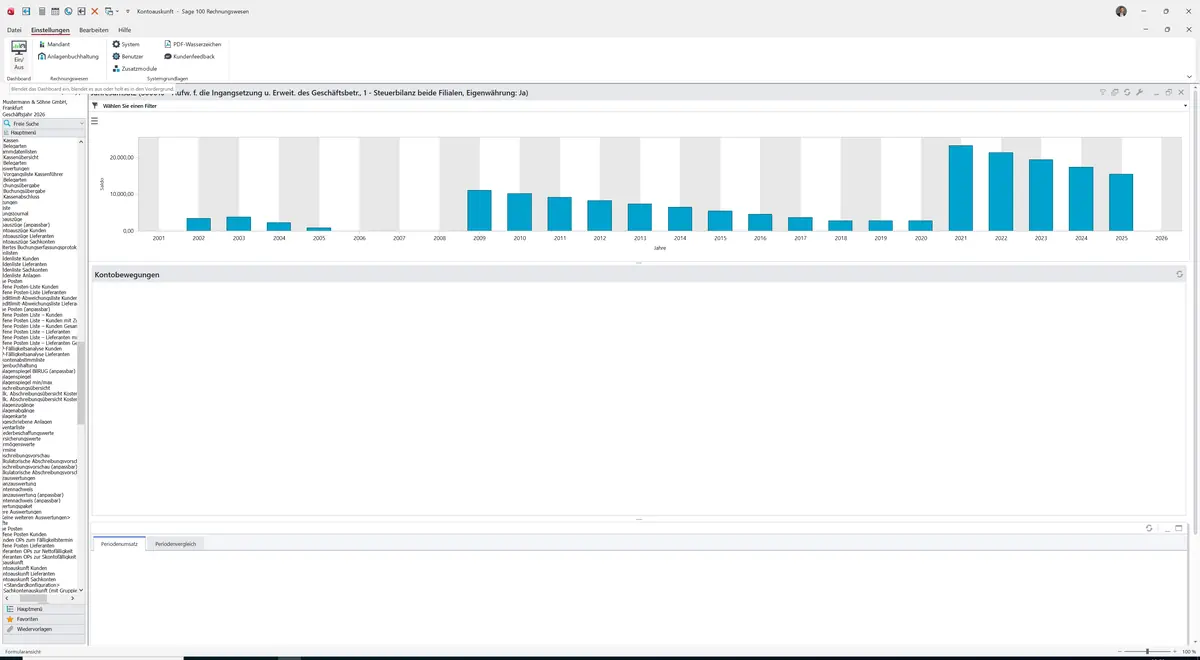This screenshot has height=660, width=1200.
Task: Open Favoriten in sidebar
Action: [43, 619]
